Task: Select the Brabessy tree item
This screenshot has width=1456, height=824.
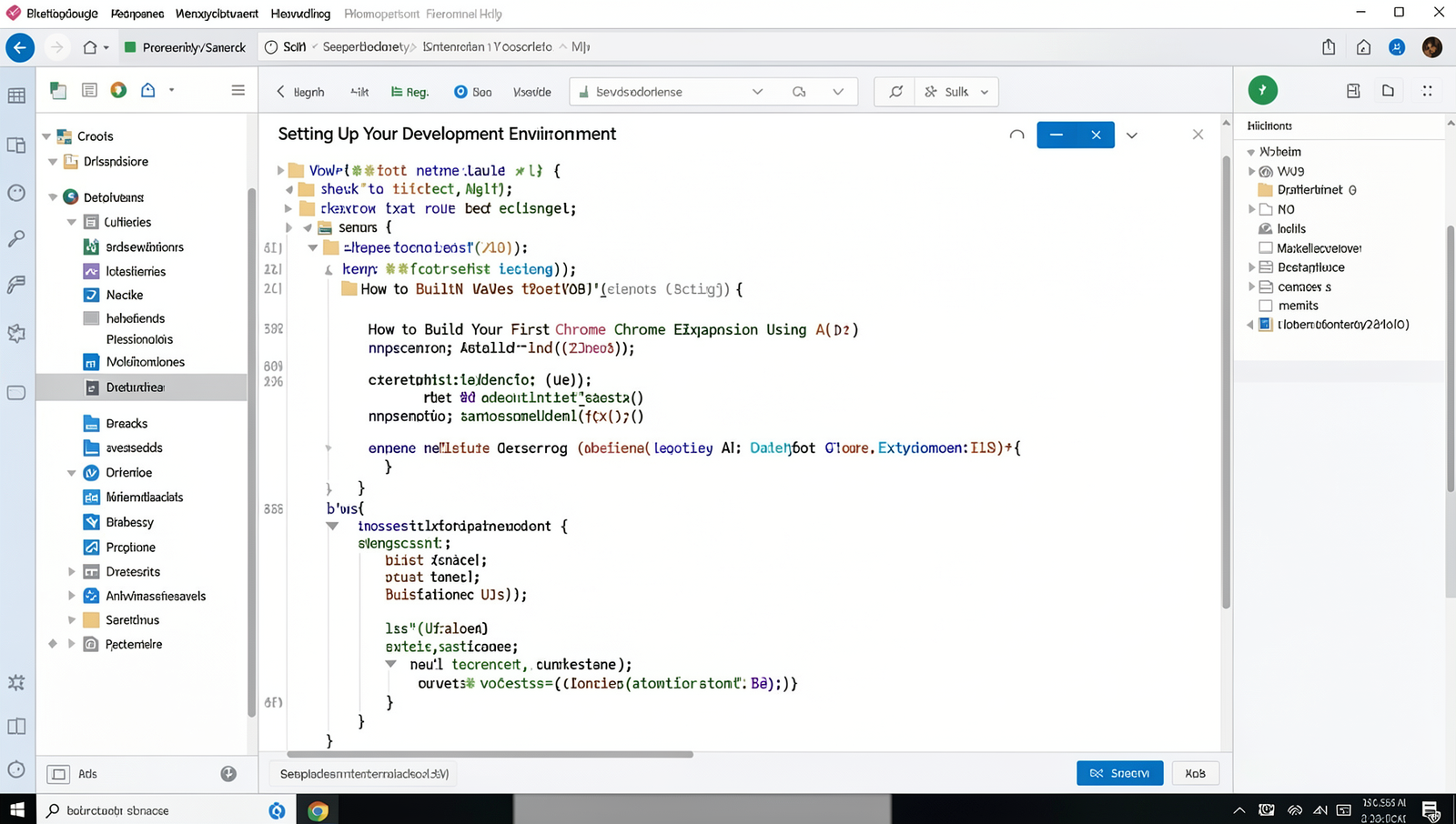Action: pyautogui.click(x=129, y=522)
